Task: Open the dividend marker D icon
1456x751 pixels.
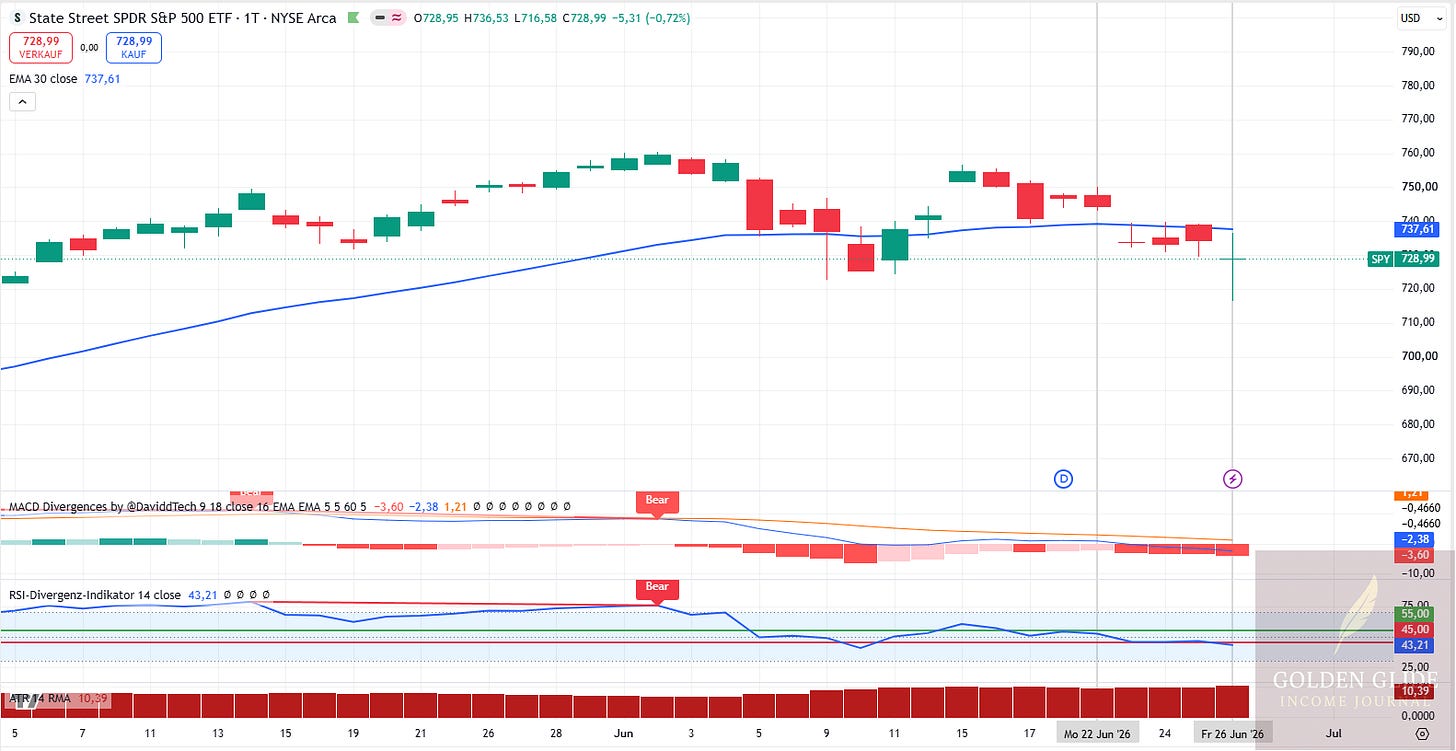Action: click(1063, 479)
